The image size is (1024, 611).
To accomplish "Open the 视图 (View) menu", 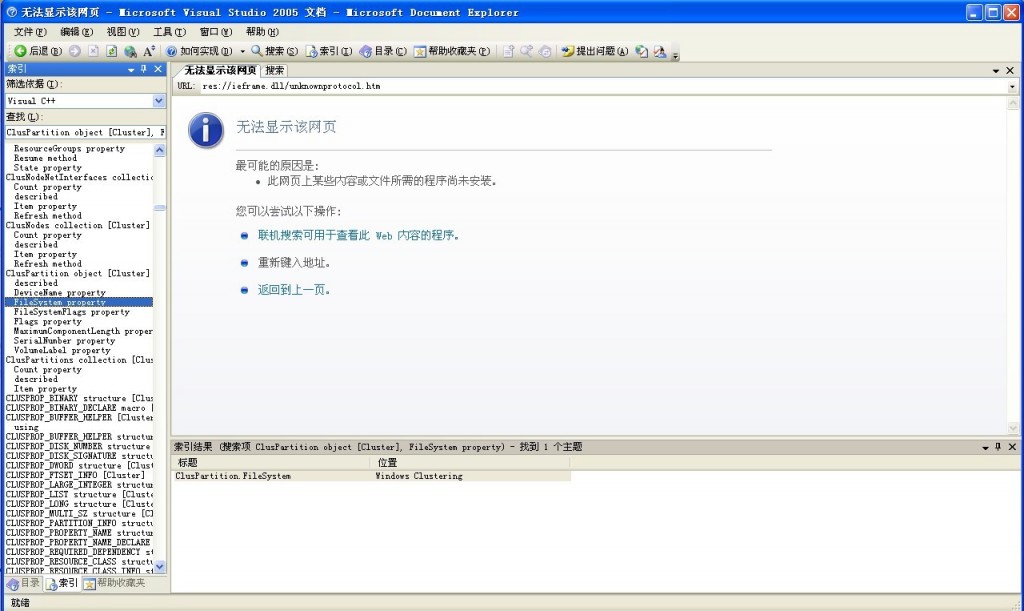I will pyautogui.click(x=123, y=31).
